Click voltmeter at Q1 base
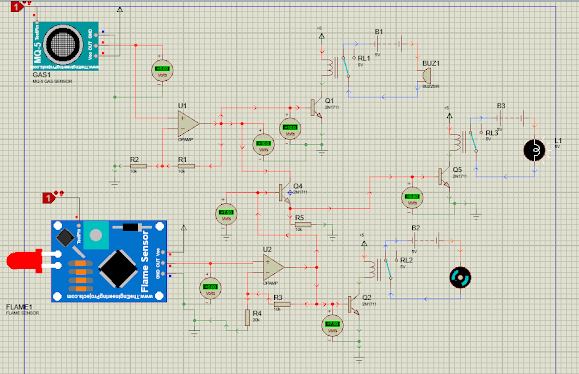The width and height of the screenshot is (579, 374). coord(290,128)
